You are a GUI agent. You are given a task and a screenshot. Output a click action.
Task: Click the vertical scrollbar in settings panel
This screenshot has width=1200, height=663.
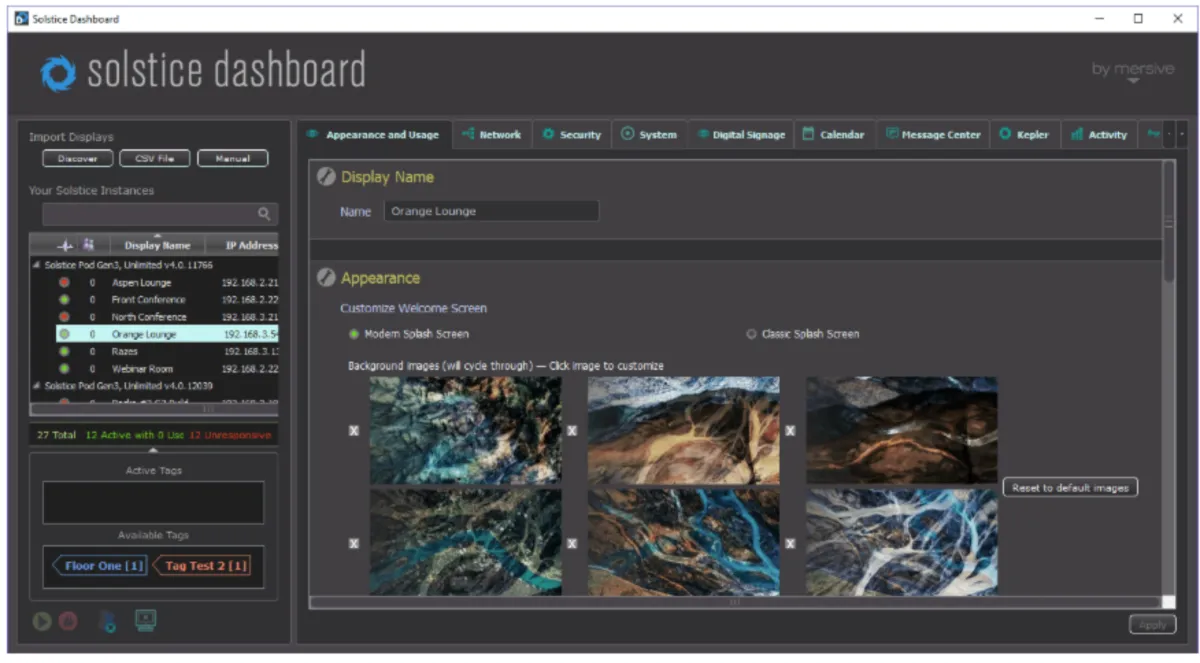1168,220
